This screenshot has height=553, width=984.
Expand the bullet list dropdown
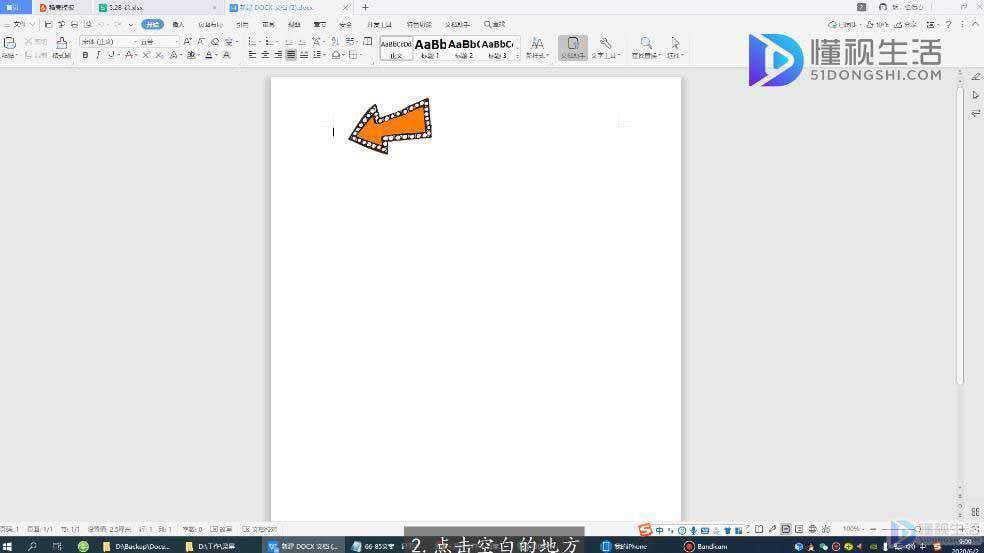coord(260,41)
